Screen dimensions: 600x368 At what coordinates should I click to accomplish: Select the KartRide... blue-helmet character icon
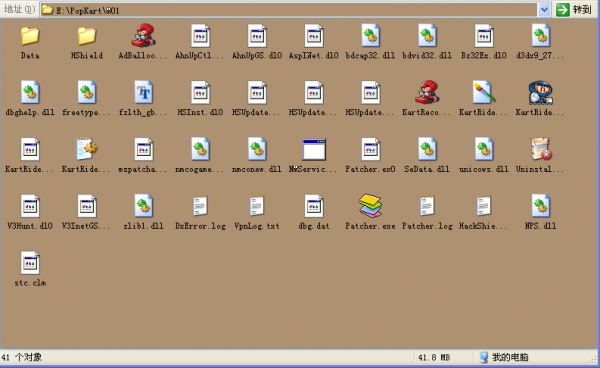point(540,92)
